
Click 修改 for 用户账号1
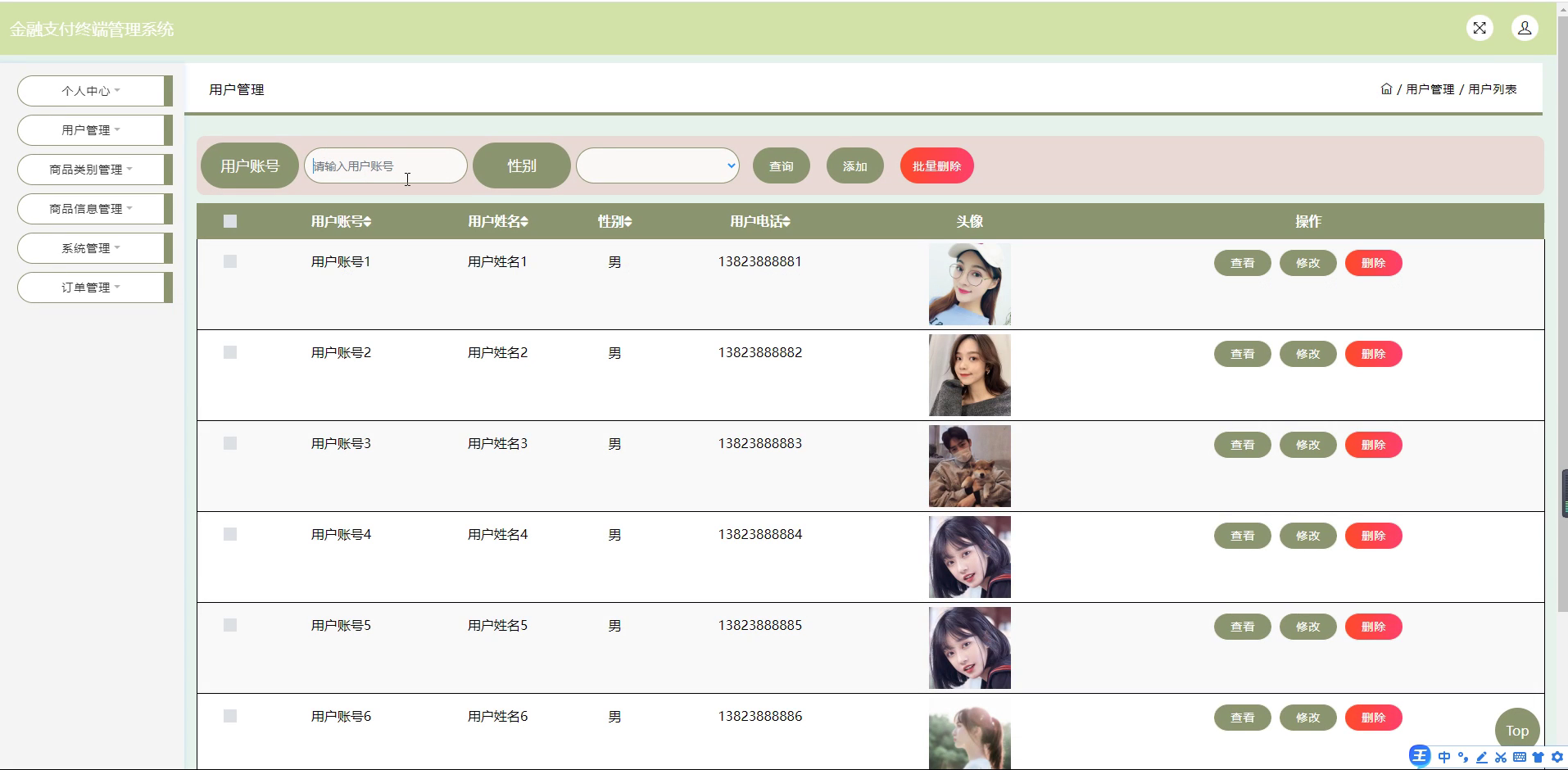click(1308, 263)
